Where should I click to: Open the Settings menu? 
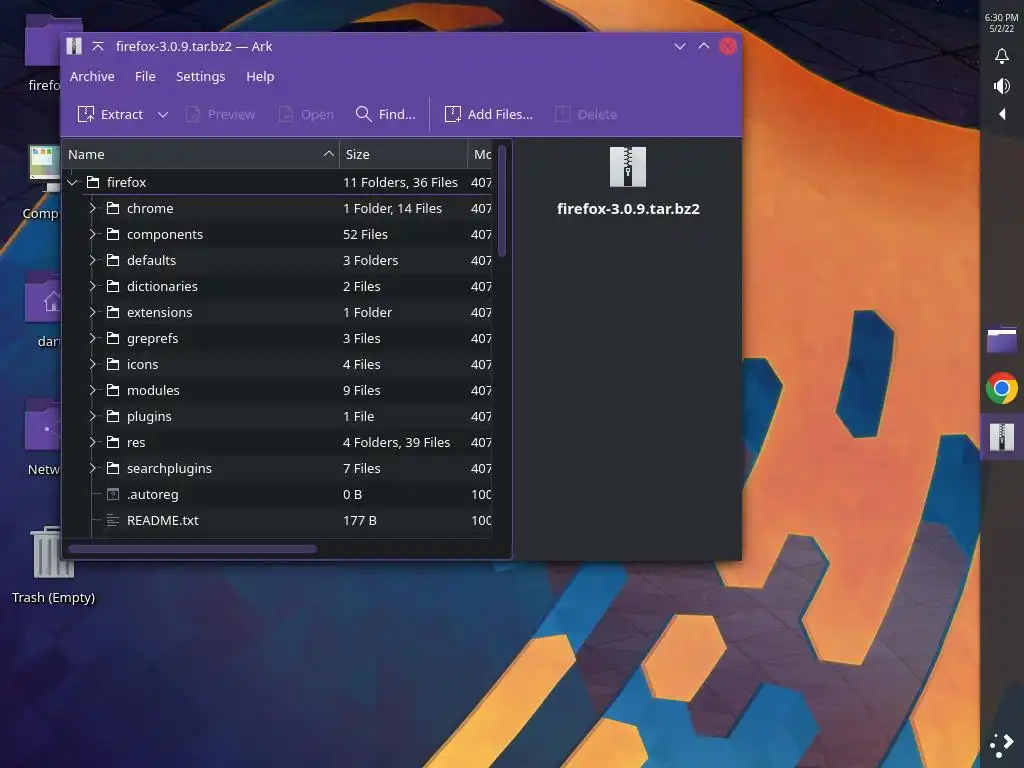click(x=200, y=76)
